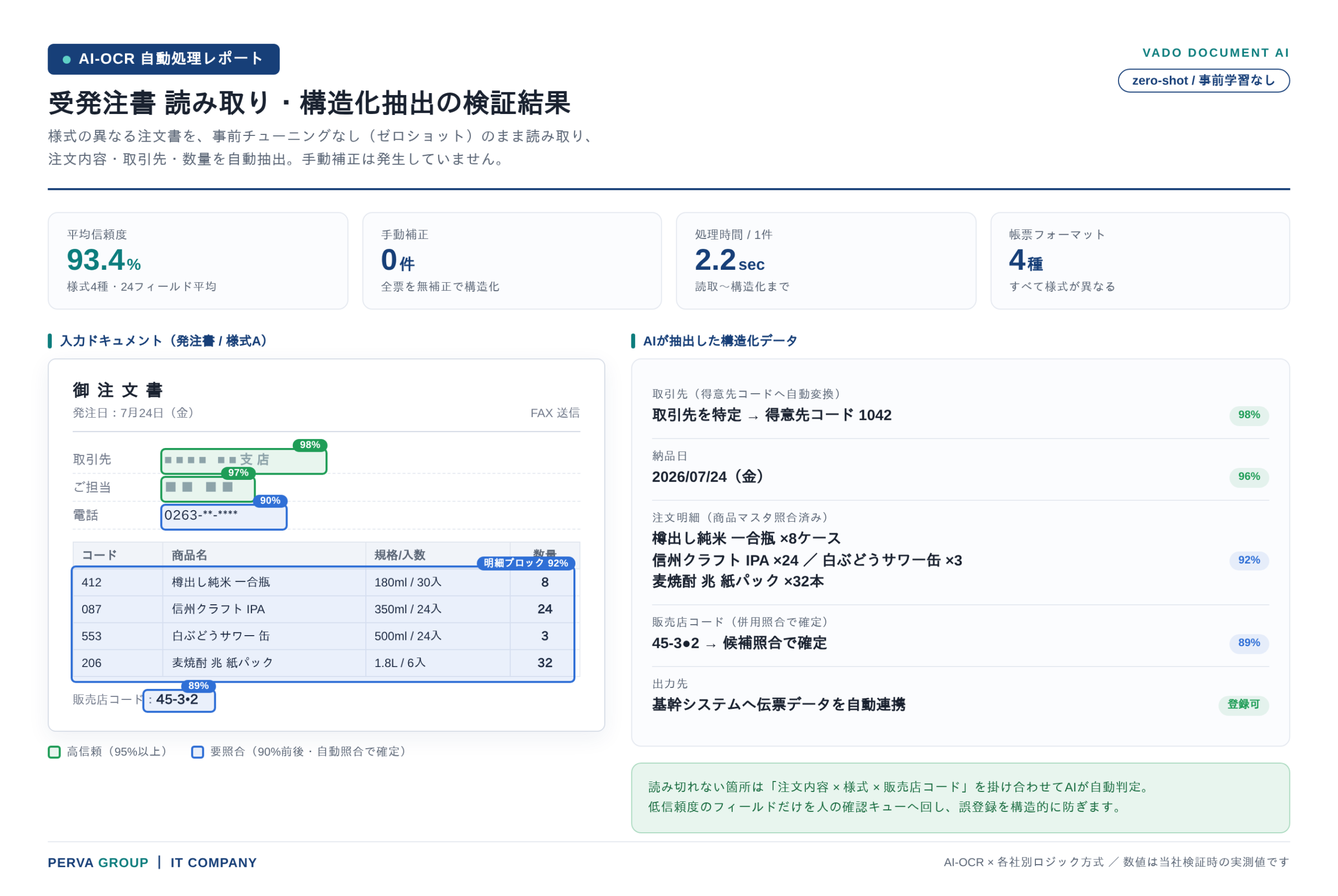Click the green note about 自動判定

pyautogui.click(x=960, y=798)
